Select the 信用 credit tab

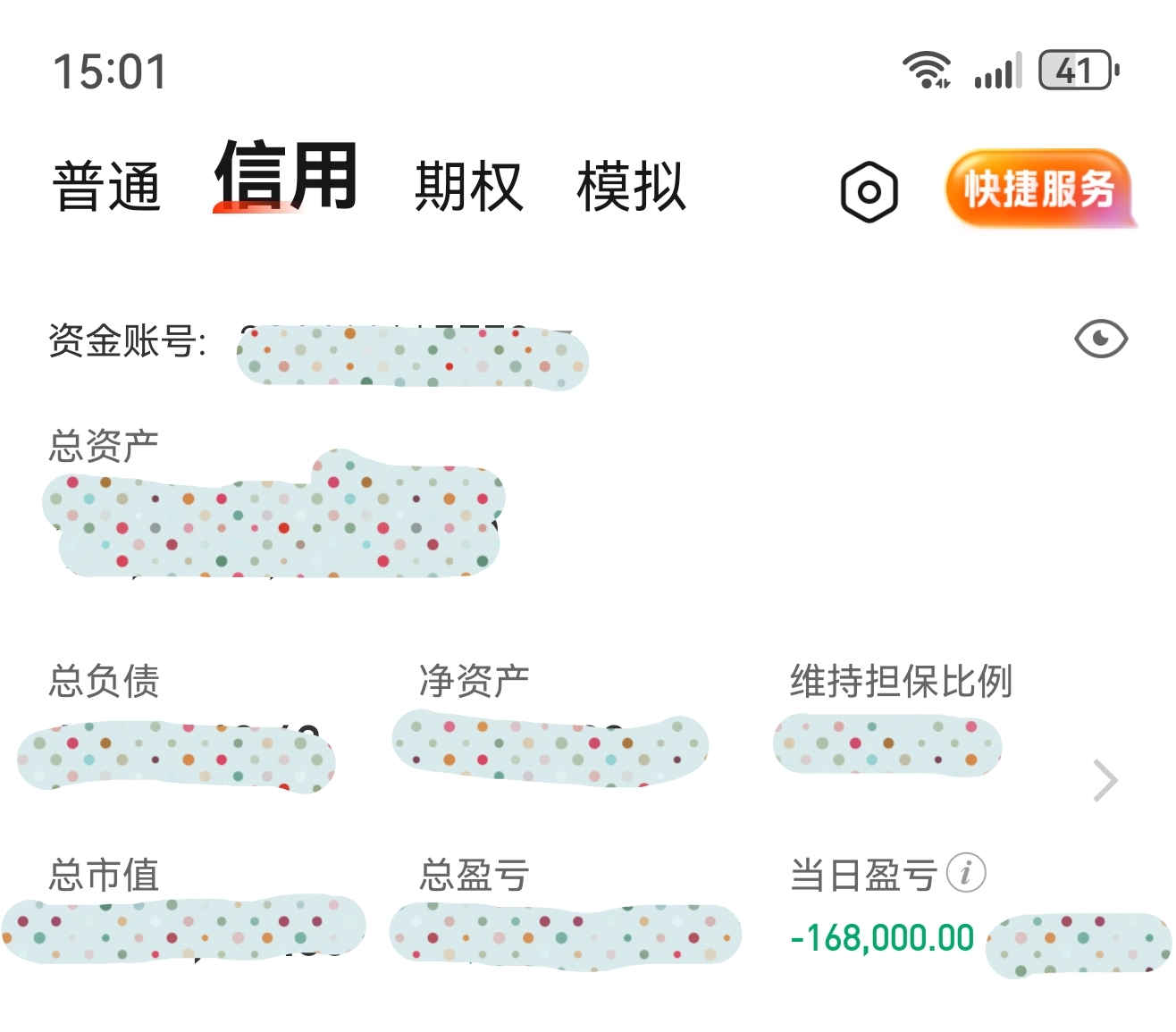click(x=286, y=176)
